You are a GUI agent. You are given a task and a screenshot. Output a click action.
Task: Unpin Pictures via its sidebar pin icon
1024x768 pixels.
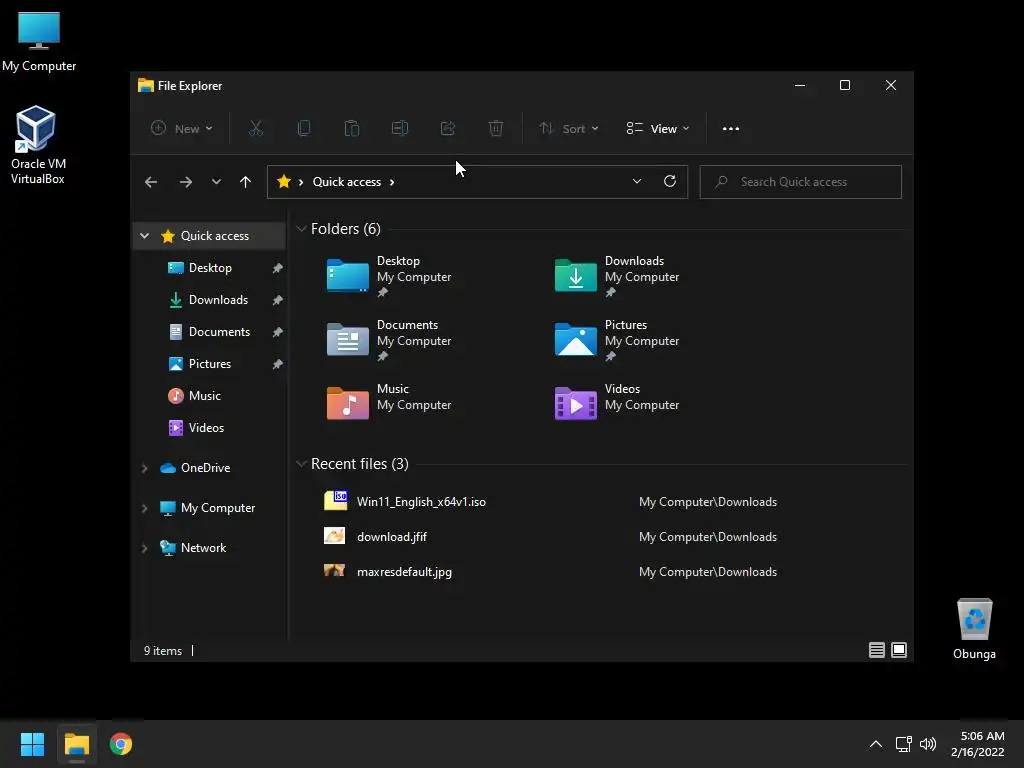click(x=277, y=364)
